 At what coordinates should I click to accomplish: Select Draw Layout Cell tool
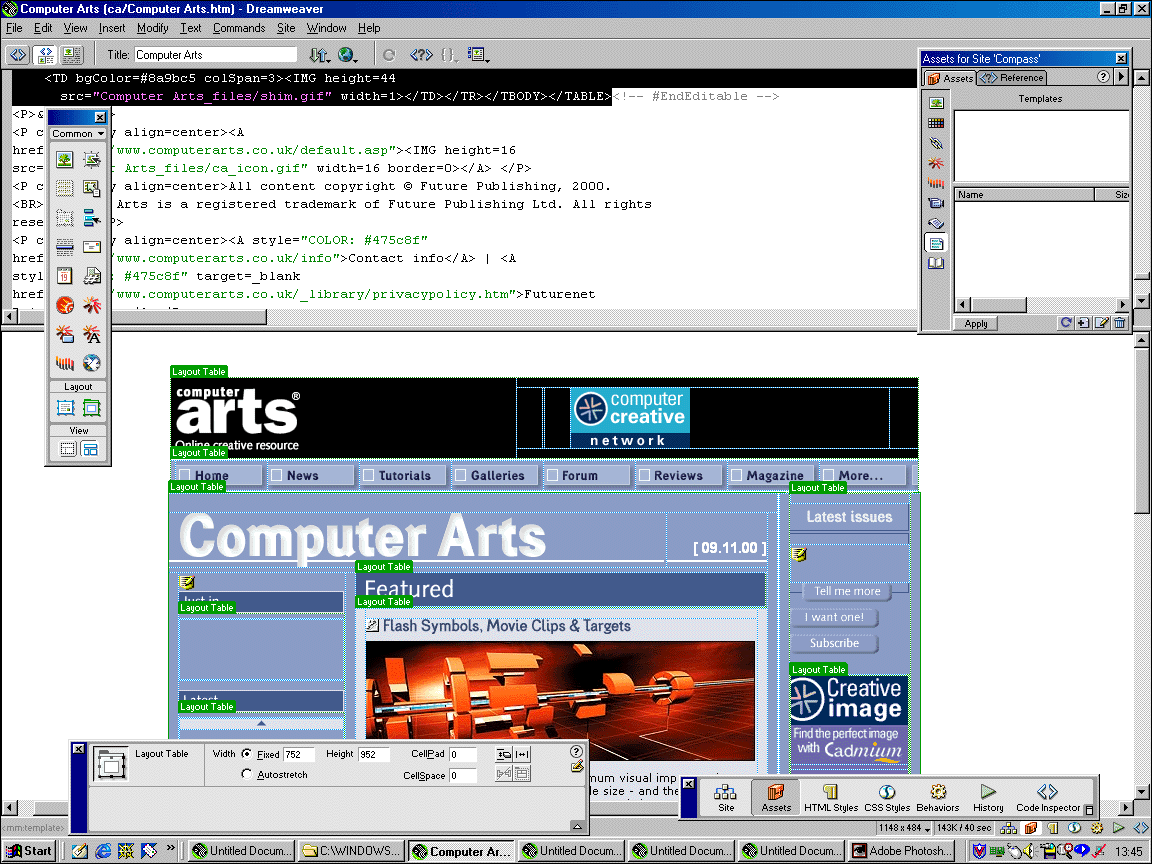[65, 407]
